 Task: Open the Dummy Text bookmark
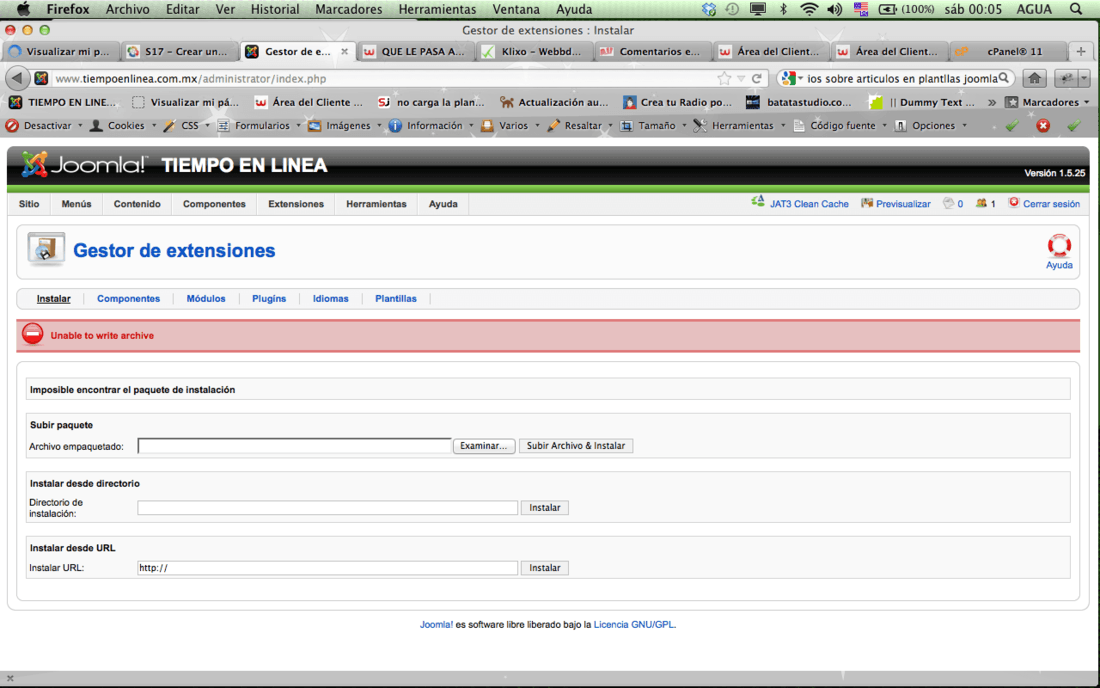[921, 102]
